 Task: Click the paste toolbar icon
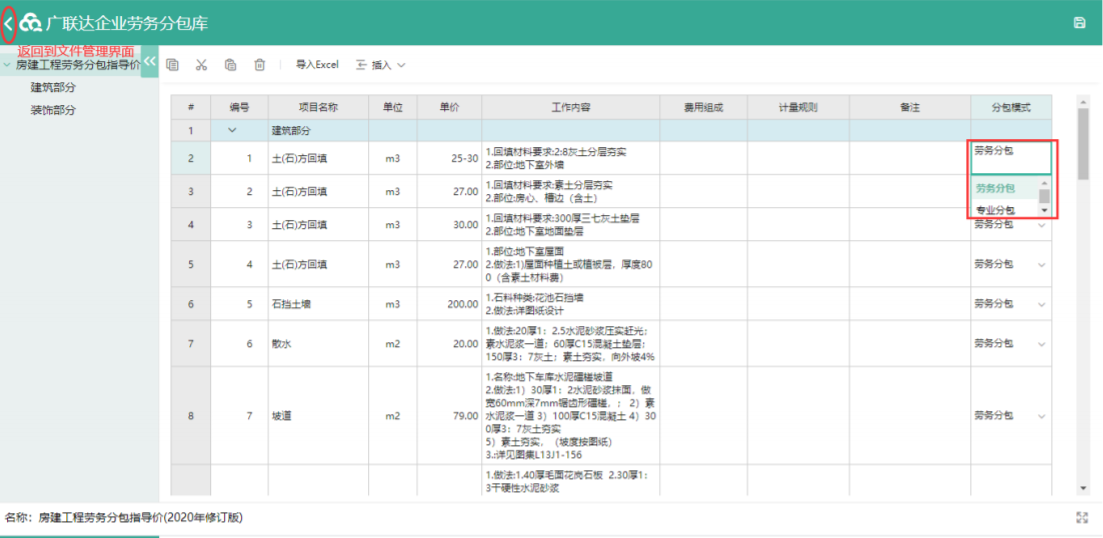point(230,65)
